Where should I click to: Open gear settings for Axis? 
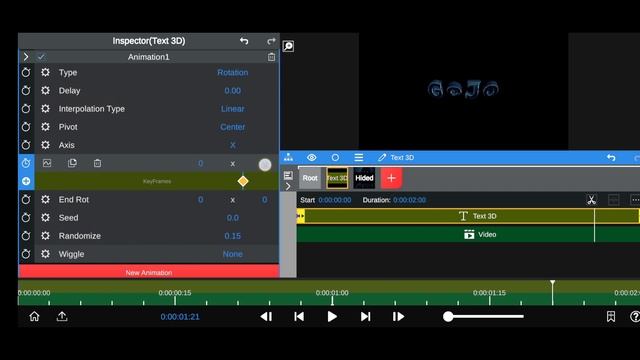[x=45, y=145]
